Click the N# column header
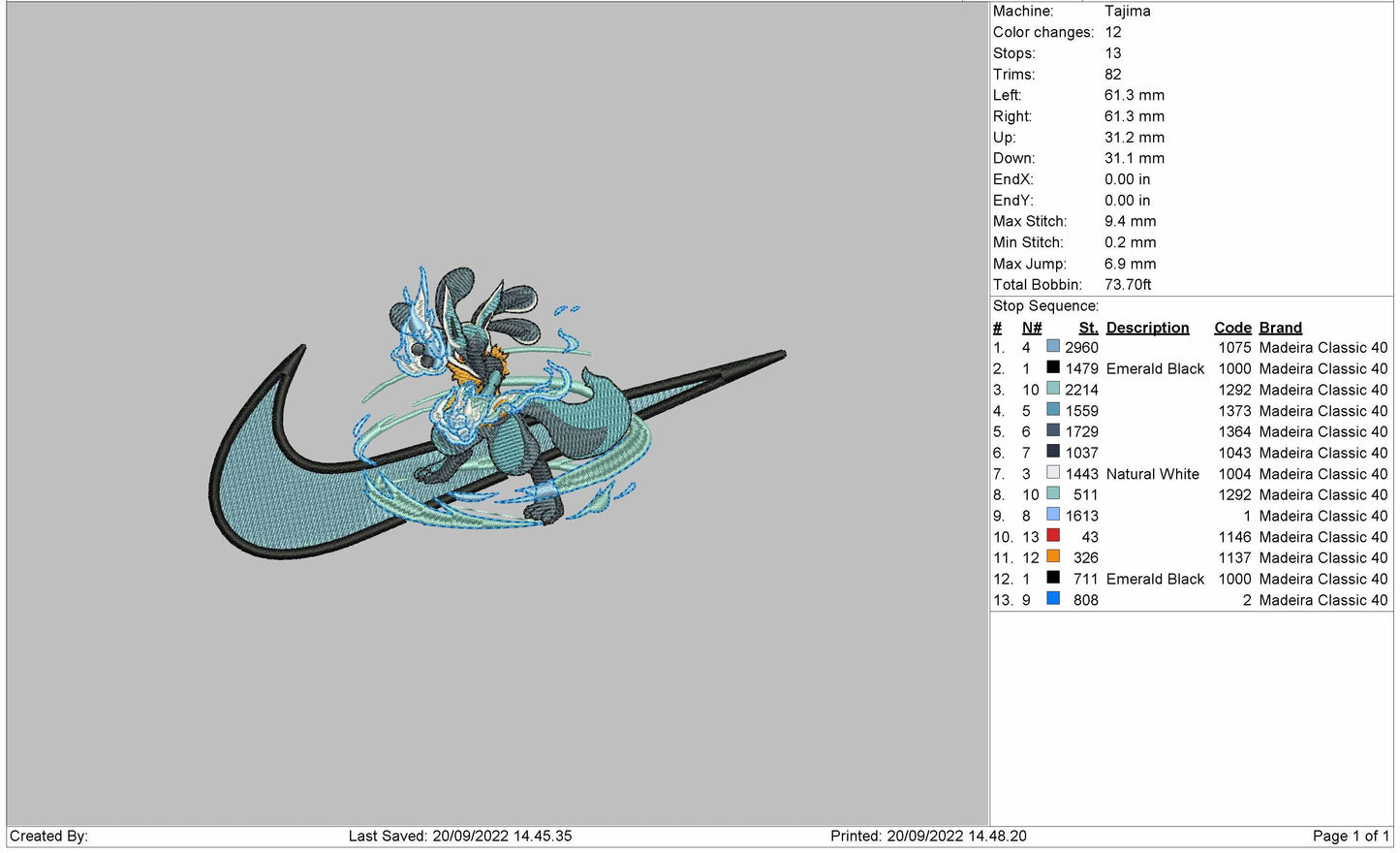Screen dimensions: 1400x853 click(x=1031, y=328)
